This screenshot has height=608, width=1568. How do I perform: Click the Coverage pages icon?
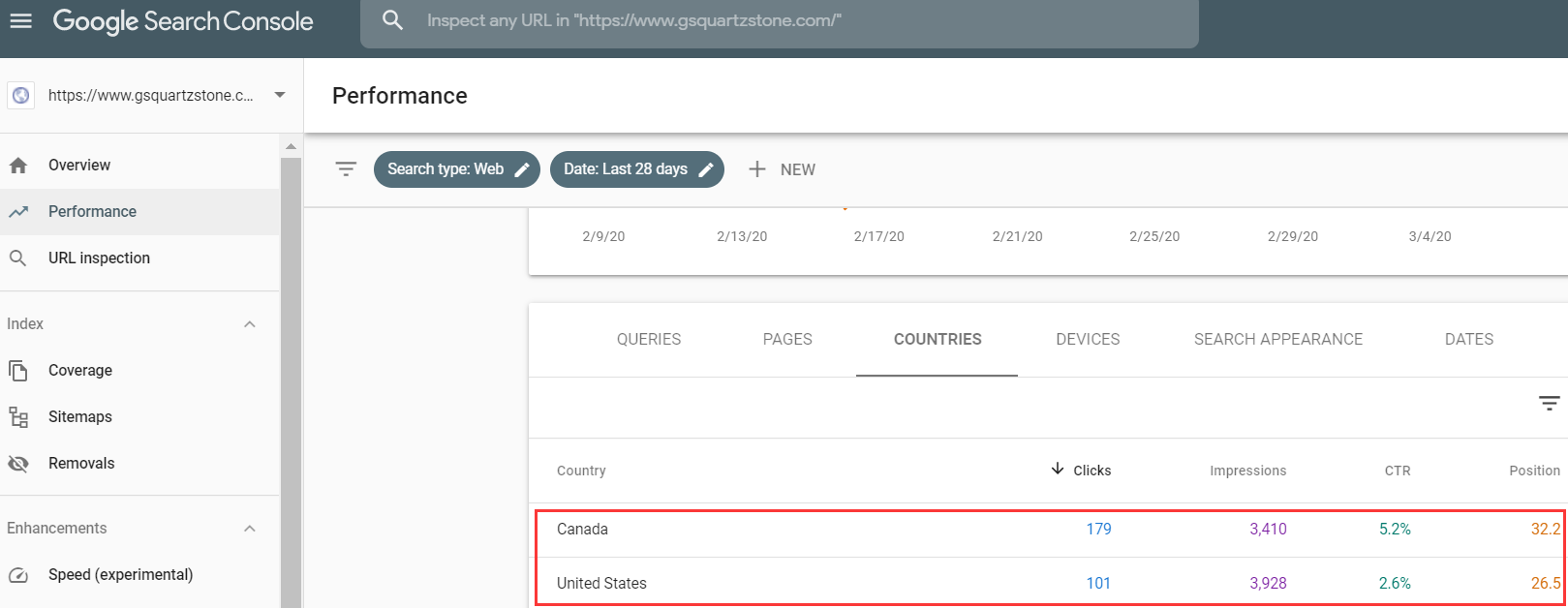point(18,371)
